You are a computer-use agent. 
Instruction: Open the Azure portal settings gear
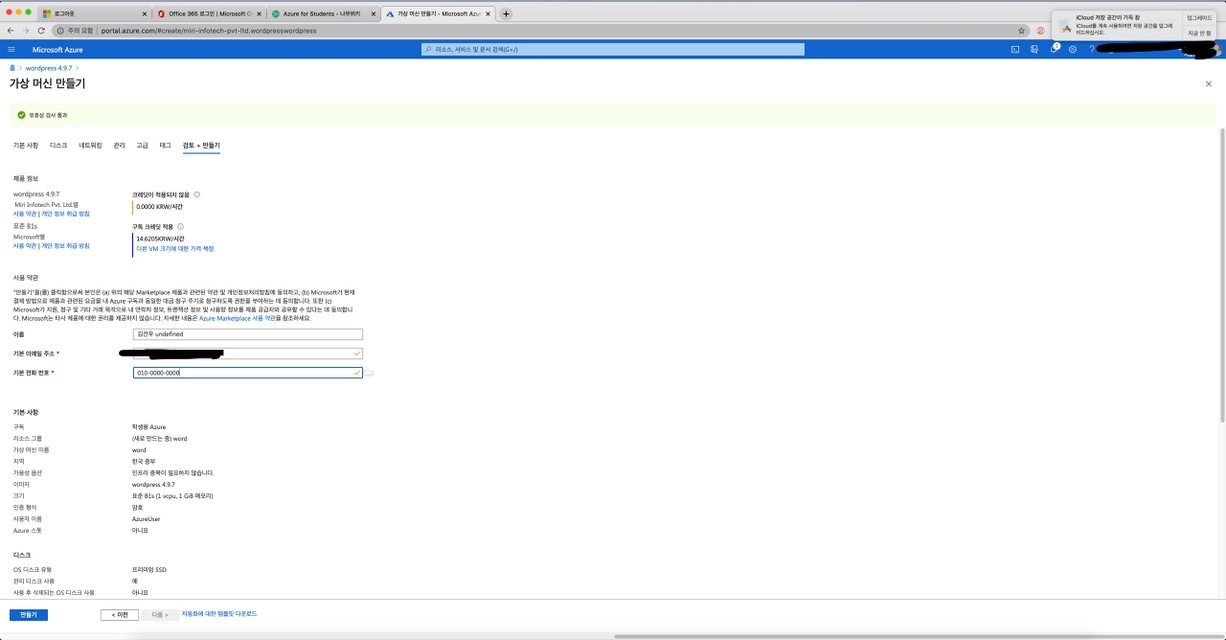coord(1072,49)
